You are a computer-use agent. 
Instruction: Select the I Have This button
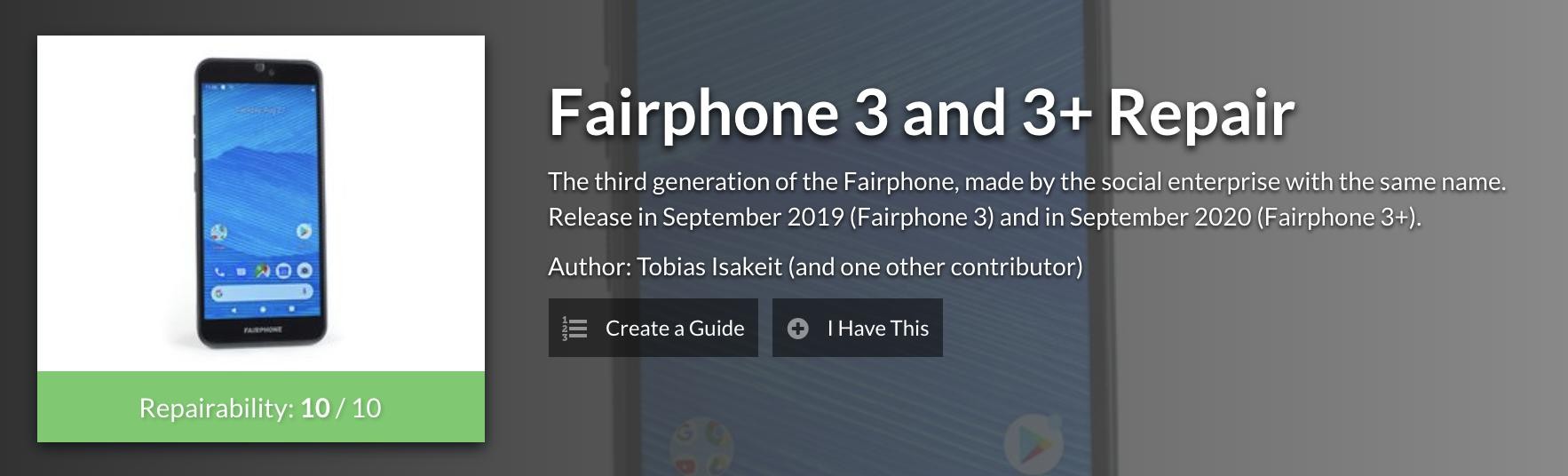pyautogui.click(x=858, y=328)
